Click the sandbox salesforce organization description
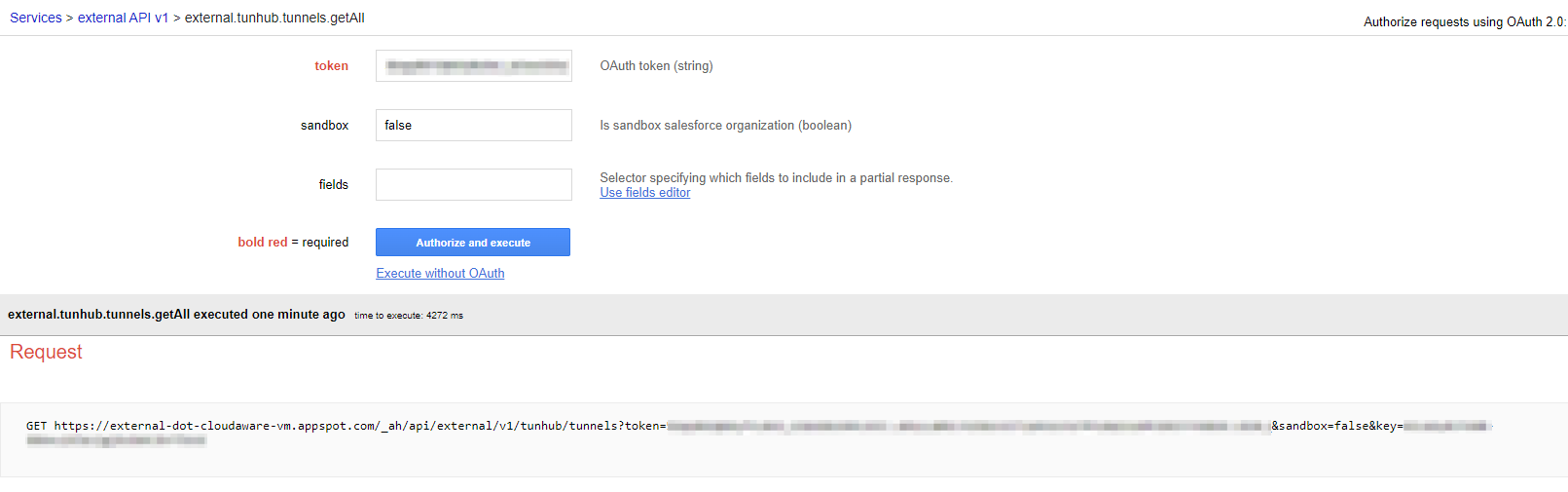1568x492 pixels. coord(725,126)
